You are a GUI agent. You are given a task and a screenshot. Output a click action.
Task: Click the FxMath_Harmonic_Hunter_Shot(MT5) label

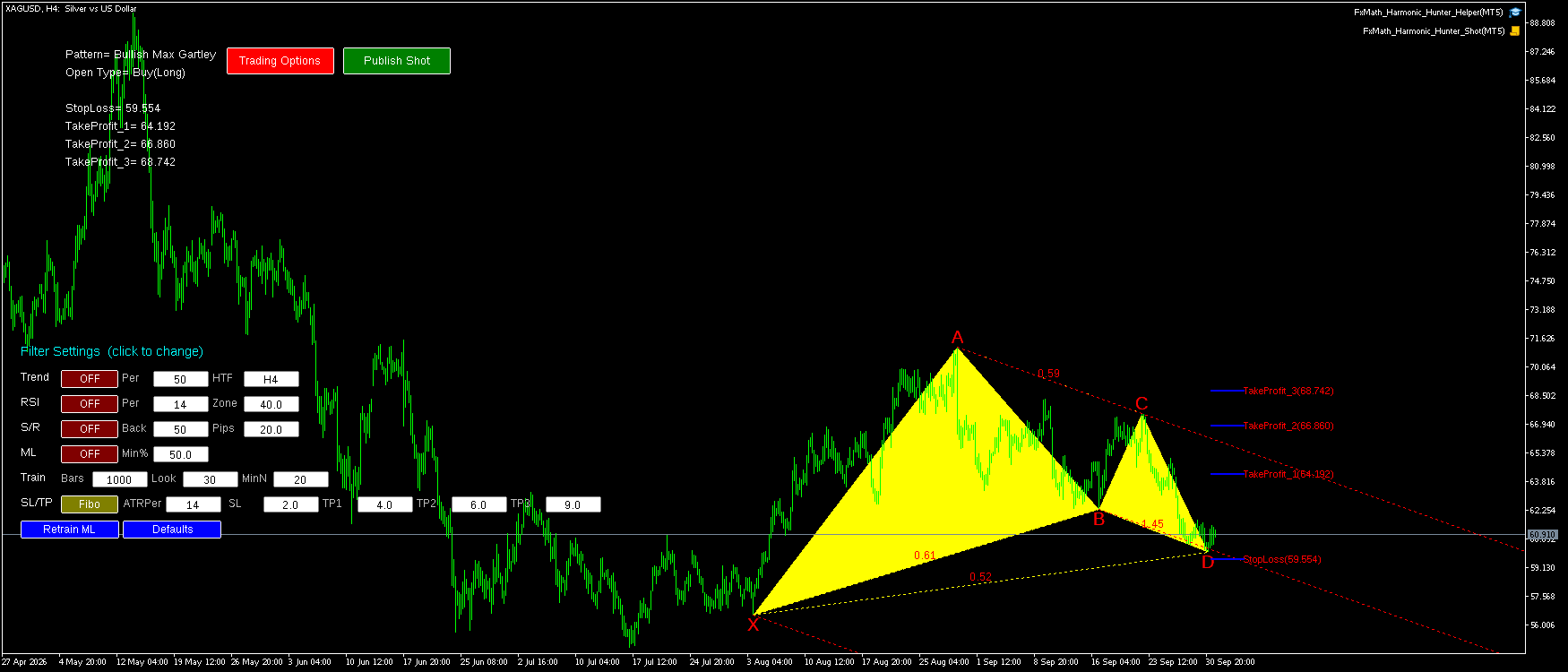[x=1434, y=31]
